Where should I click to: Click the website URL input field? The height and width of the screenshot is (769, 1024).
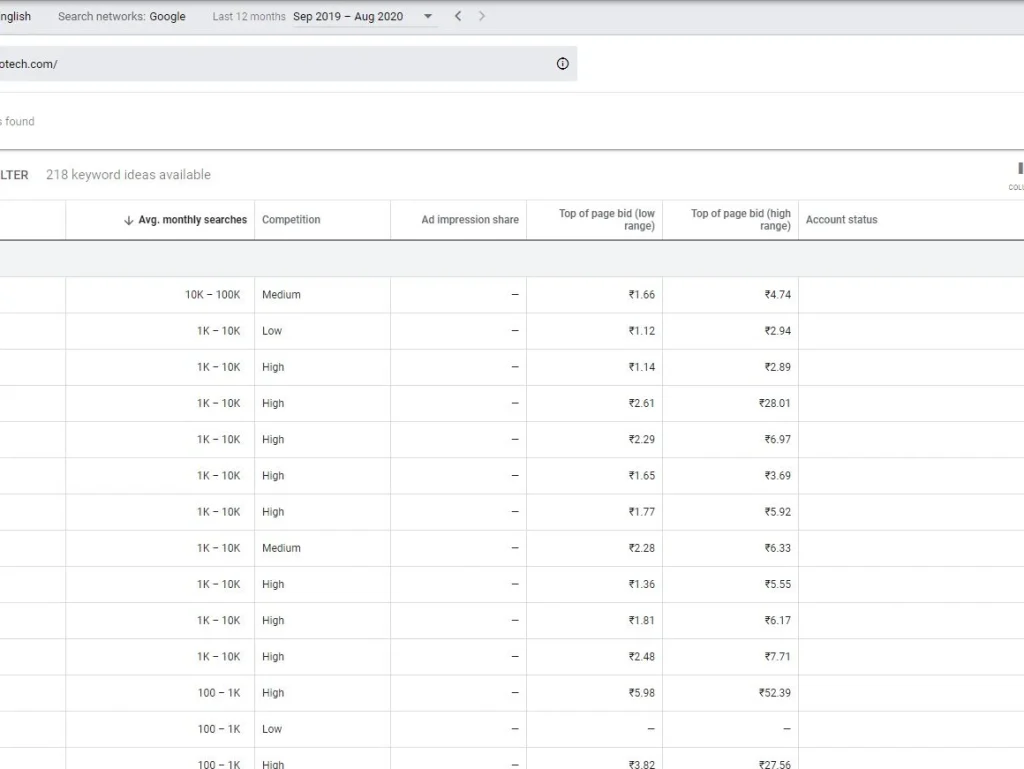[x=270, y=64]
